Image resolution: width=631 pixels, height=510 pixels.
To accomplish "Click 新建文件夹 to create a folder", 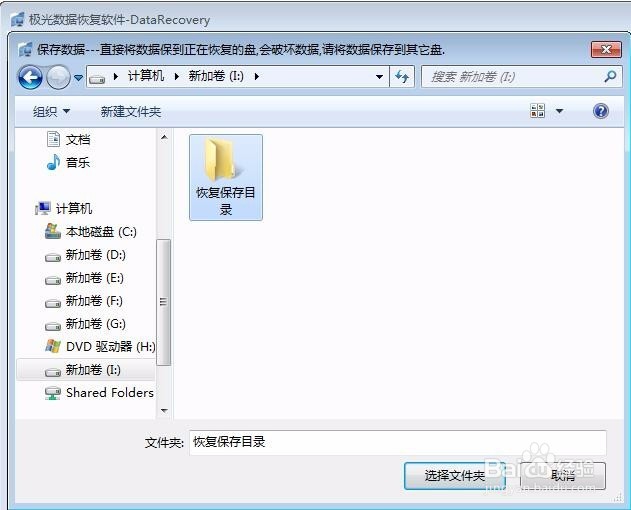I will pyautogui.click(x=131, y=111).
